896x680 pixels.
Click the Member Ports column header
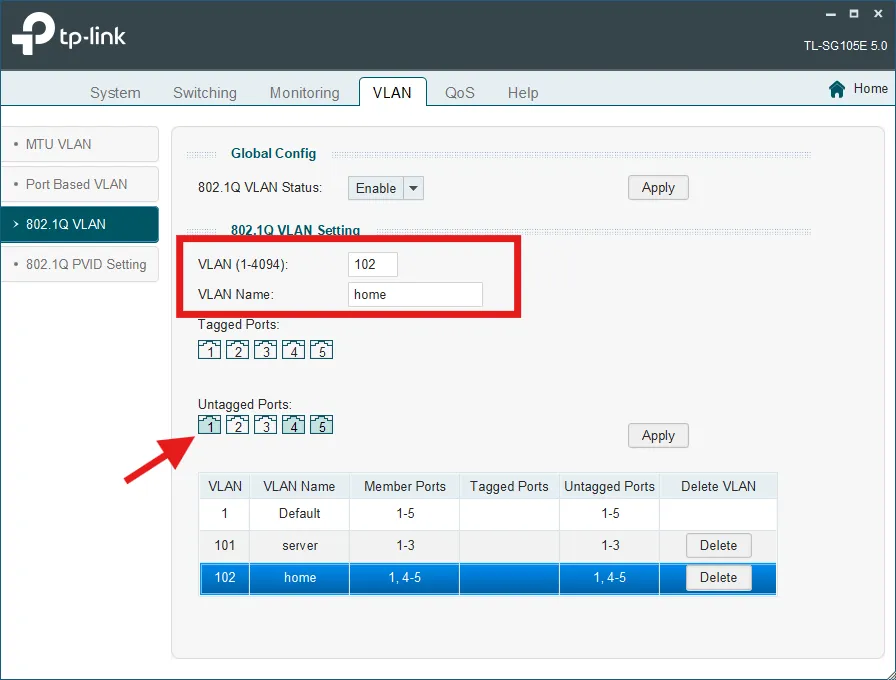coord(405,486)
